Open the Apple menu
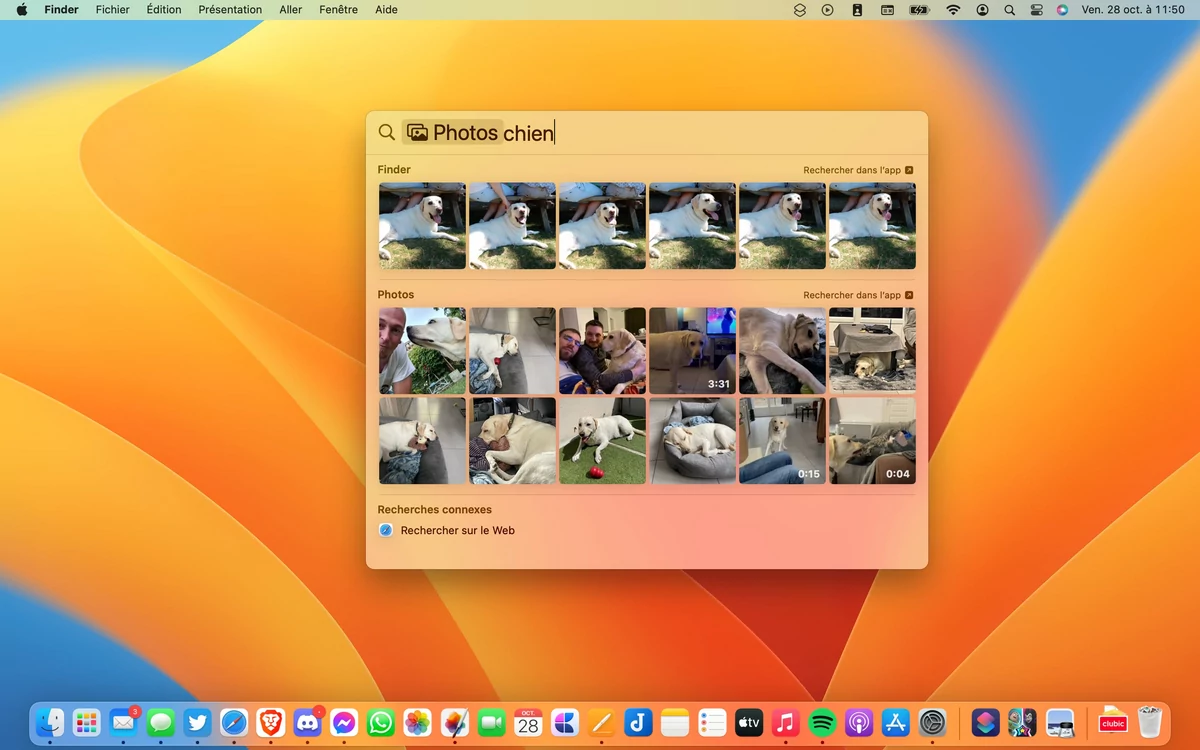The height and width of the screenshot is (750, 1200). (x=22, y=10)
